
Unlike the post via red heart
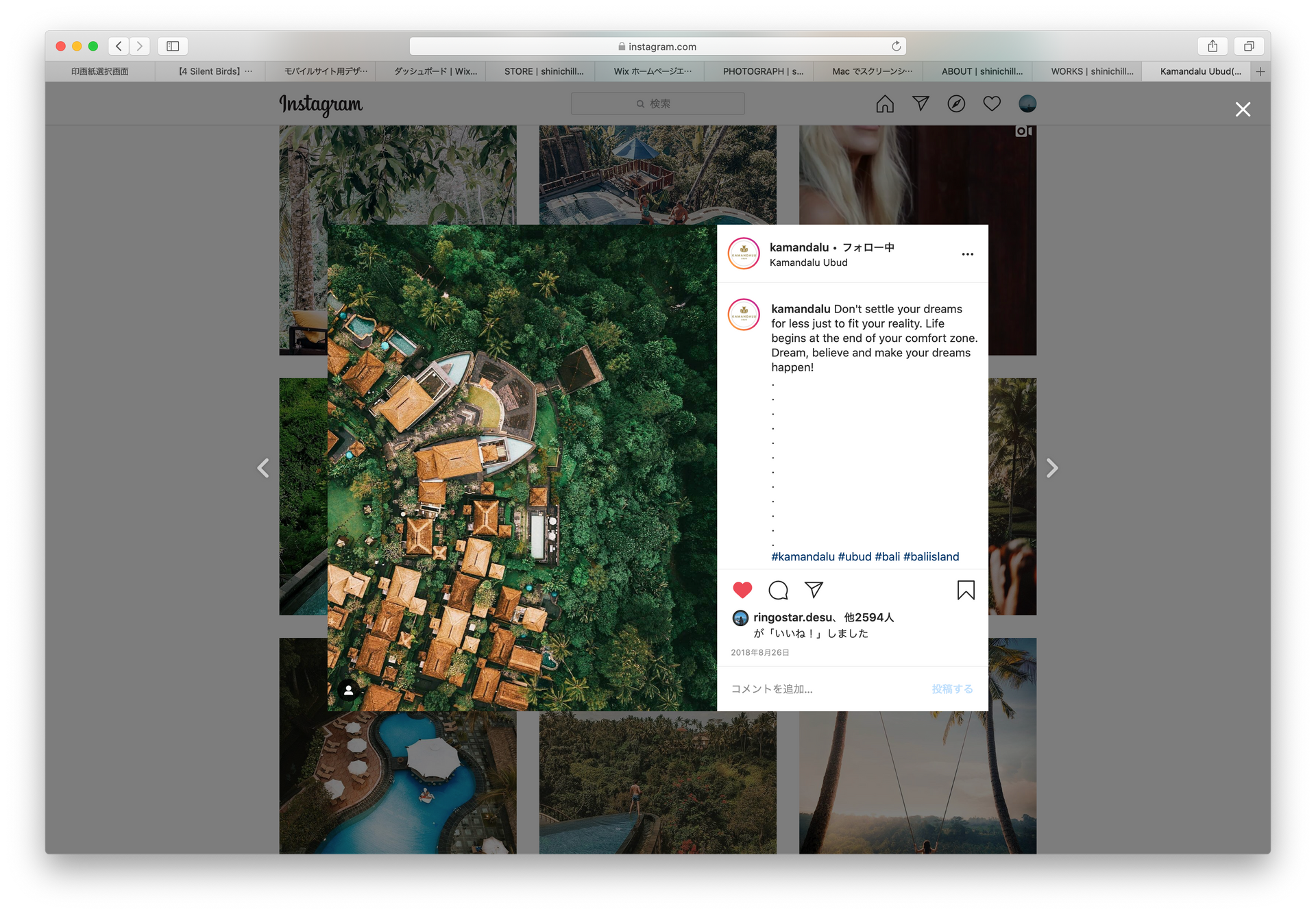742,590
